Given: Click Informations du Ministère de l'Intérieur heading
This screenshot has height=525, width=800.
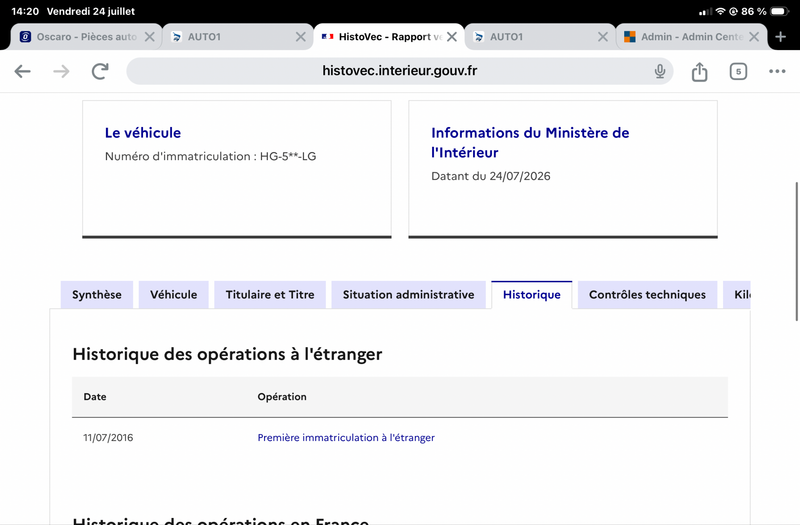Looking at the screenshot, I should pos(530,142).
